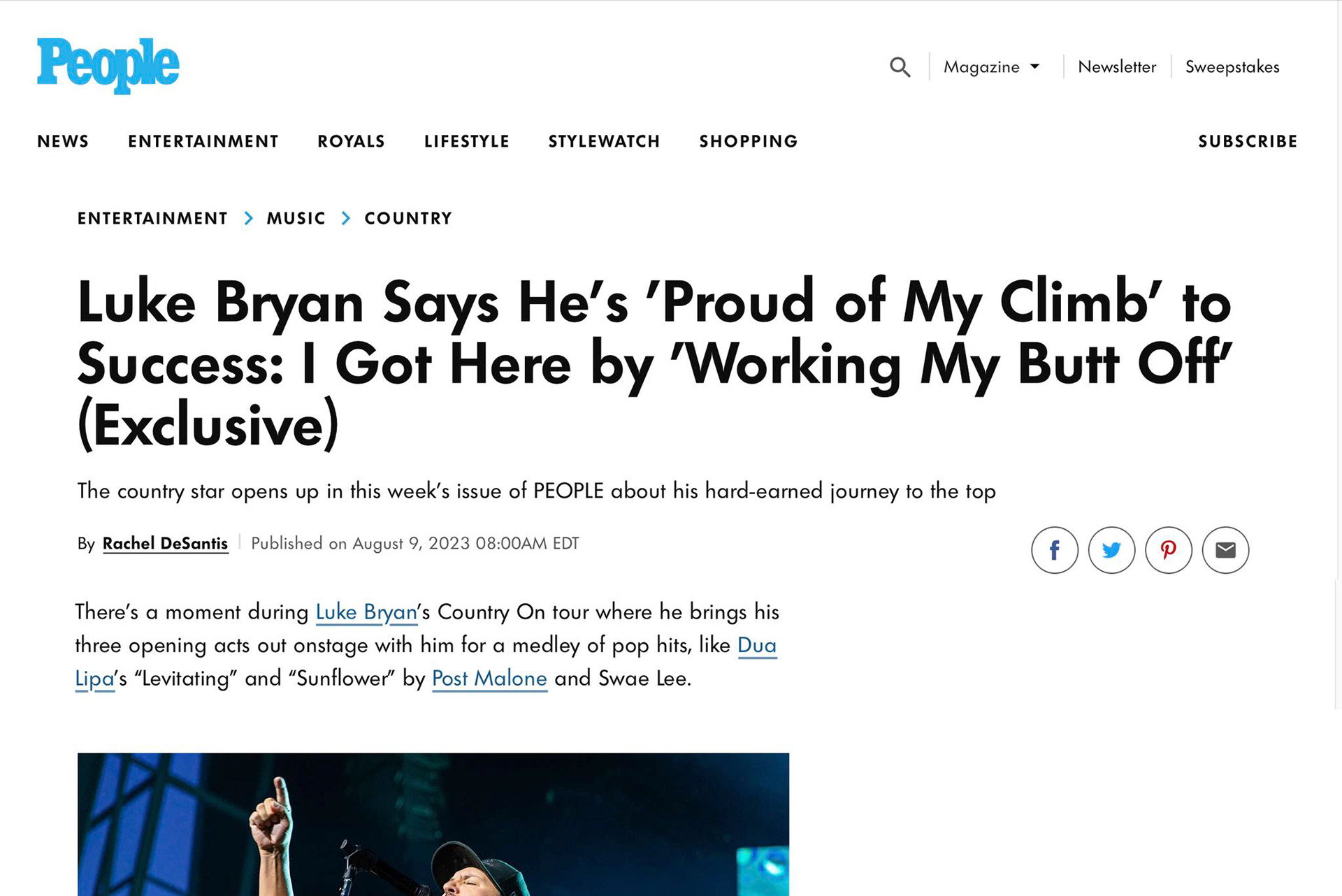Image resolution: width=1342 pixels, height=896 pixels.
Task: Share article on Facebook
Action: [x=1054, y=550]
